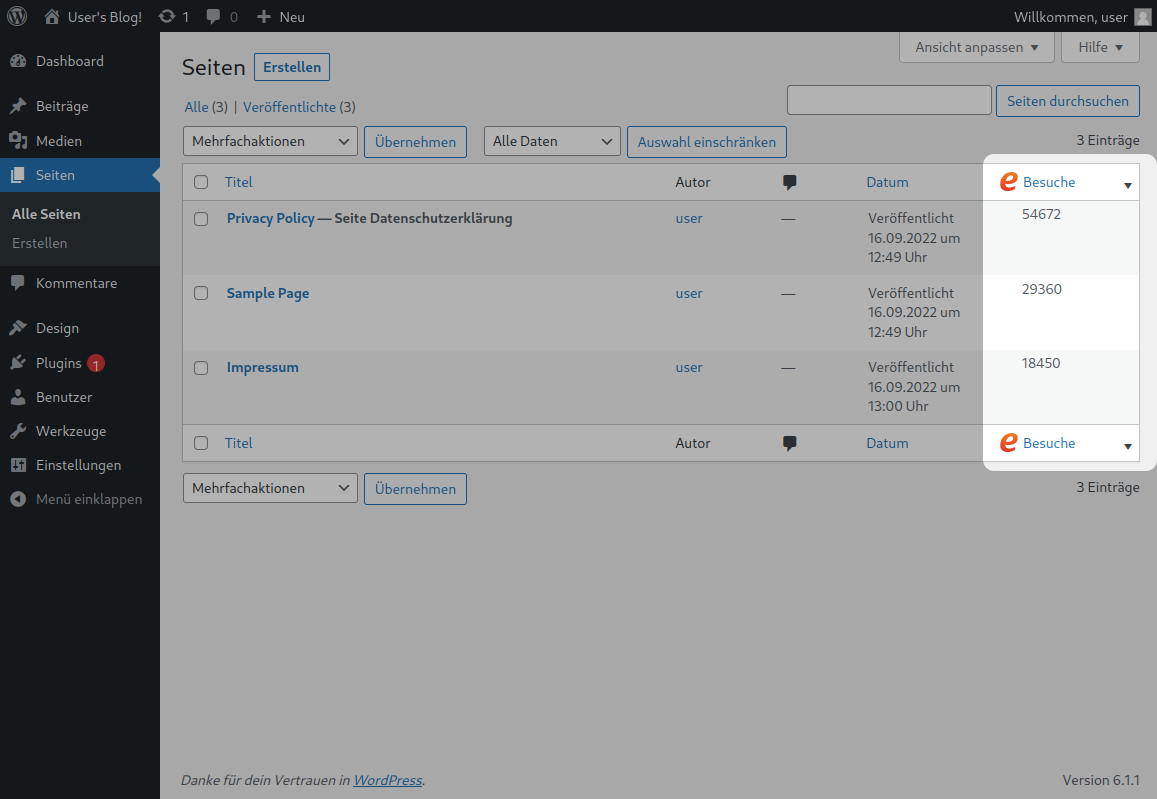This screenshot has width=1157, height=799.
Task: Click the orange e logo in Besuche footer
Action: 1009,443
